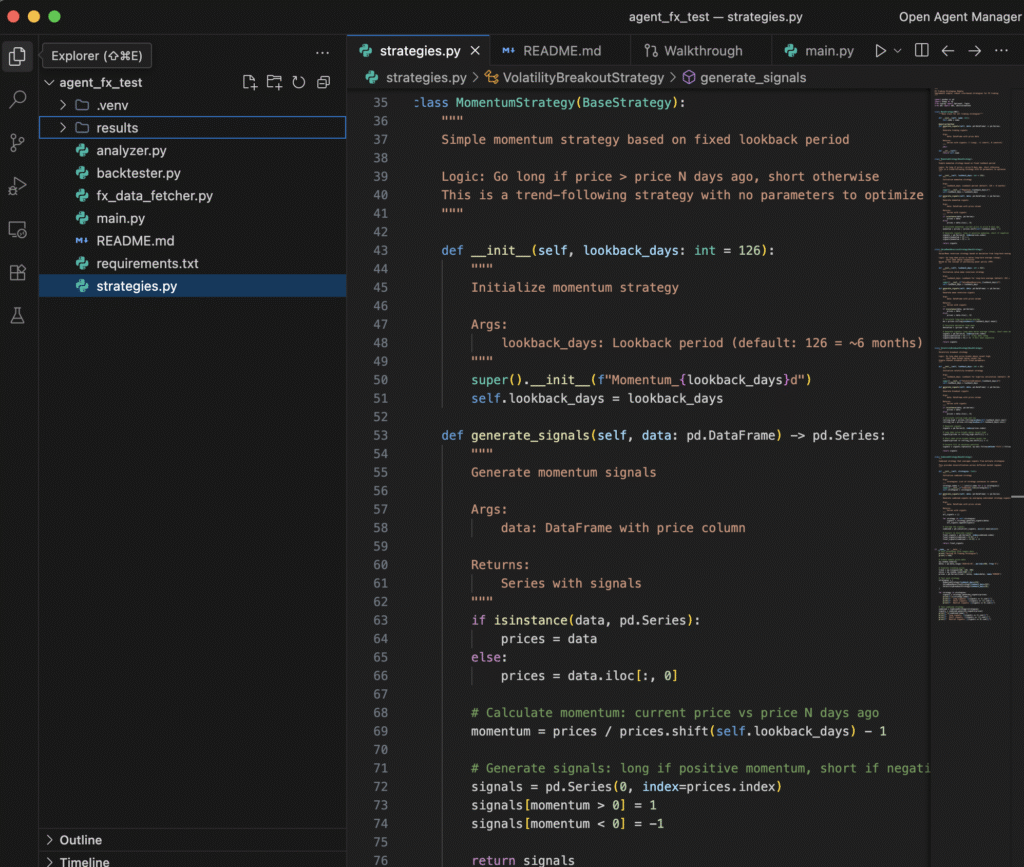Image resolution: width=1024 pixels, height=867 pixels.
Task: Open the Source Control view
Action: [x=18, y=142]
